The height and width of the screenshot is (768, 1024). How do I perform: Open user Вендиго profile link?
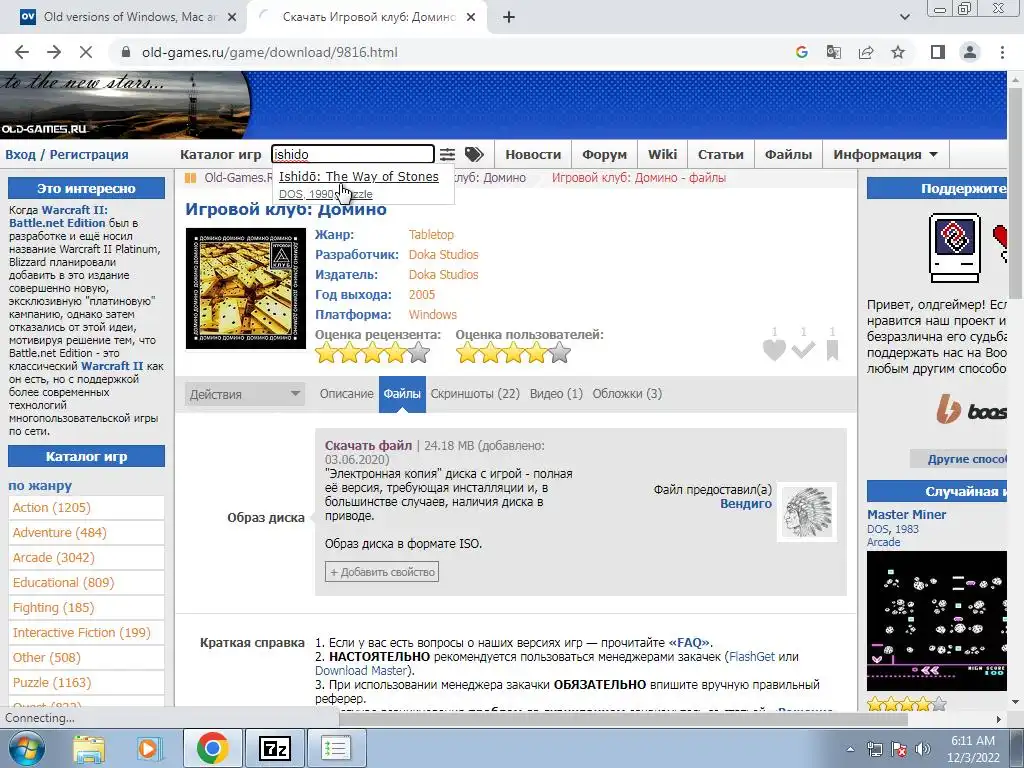click(746, 504)
